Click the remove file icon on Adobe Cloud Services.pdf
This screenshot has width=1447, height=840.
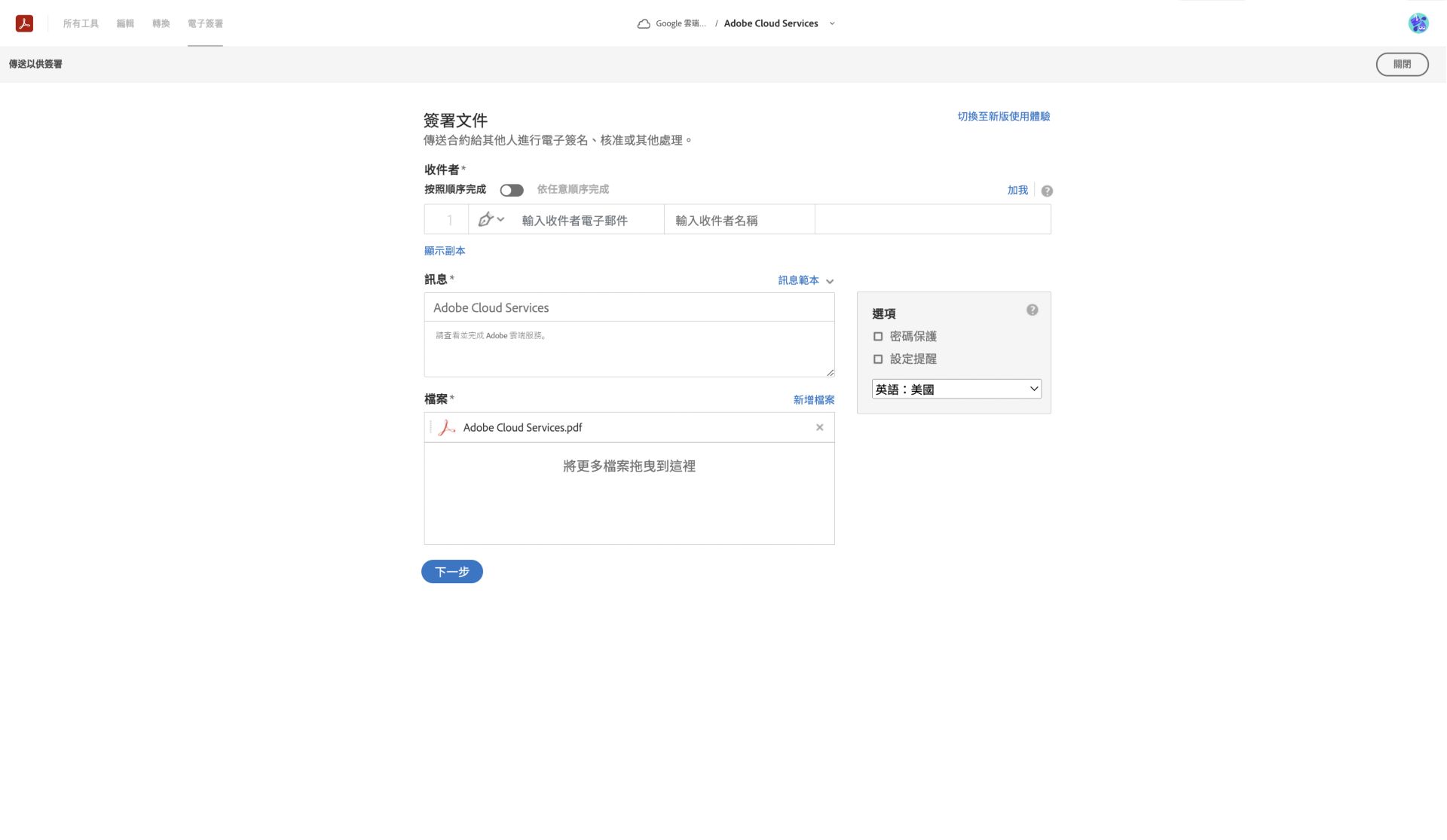pos(819,427)
